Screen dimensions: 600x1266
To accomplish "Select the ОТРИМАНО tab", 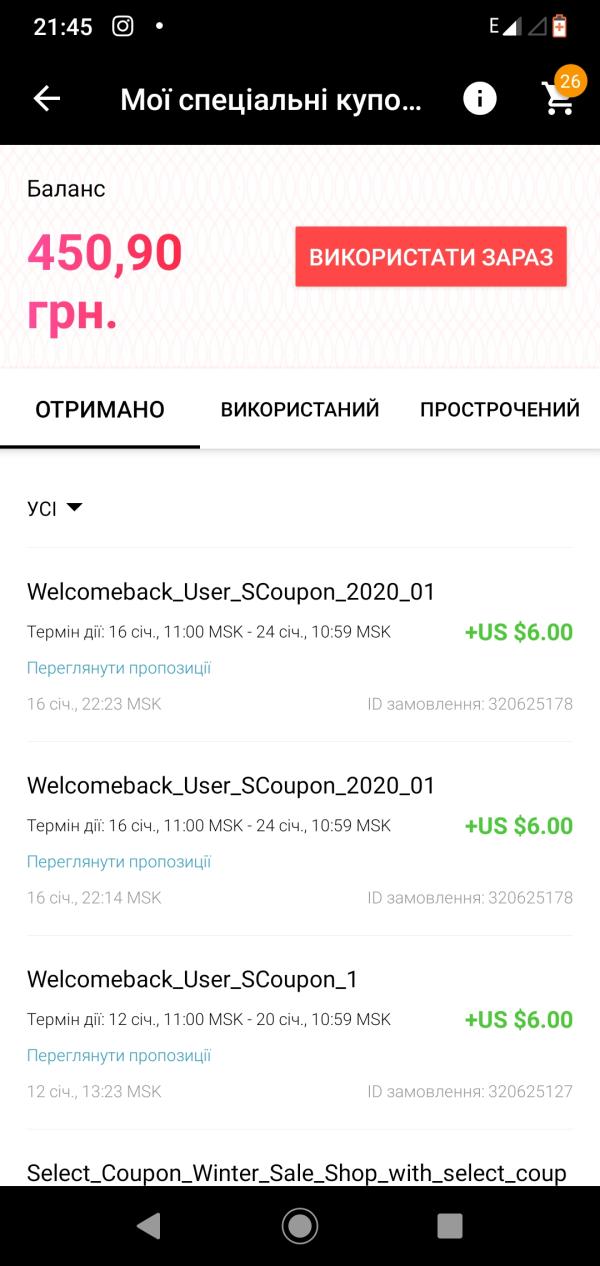I will point(100,410).
